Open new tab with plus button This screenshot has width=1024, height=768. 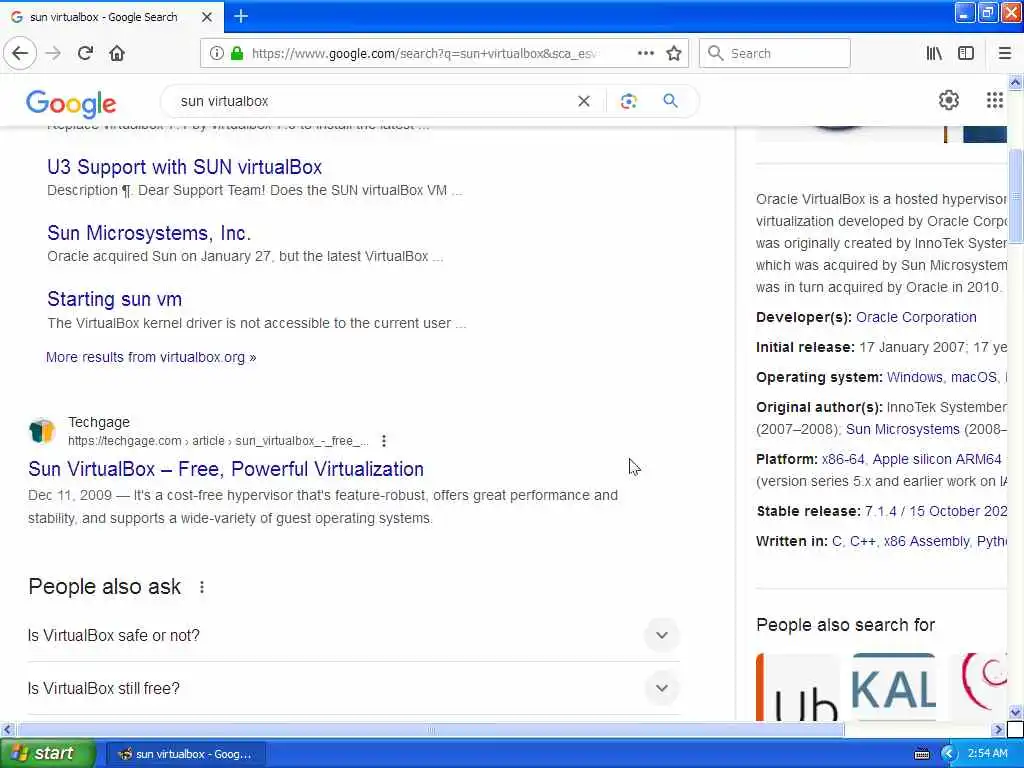(x=241, y=16)
